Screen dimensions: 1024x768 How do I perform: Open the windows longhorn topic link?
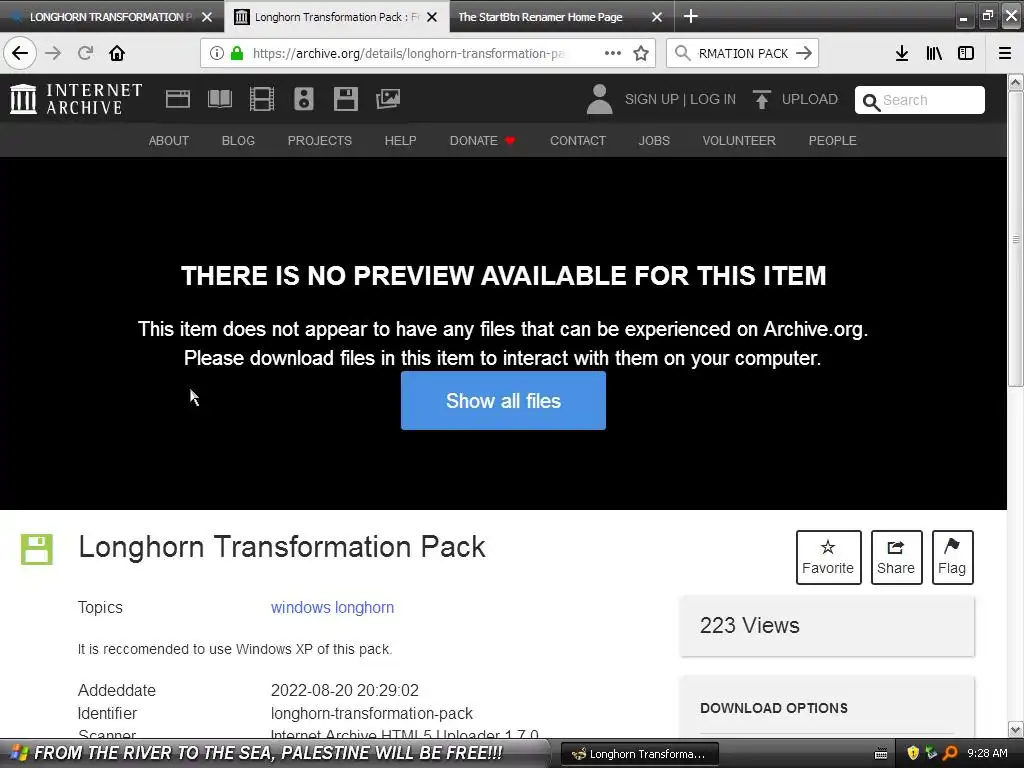pyautogui.click(x=332, y=607)
